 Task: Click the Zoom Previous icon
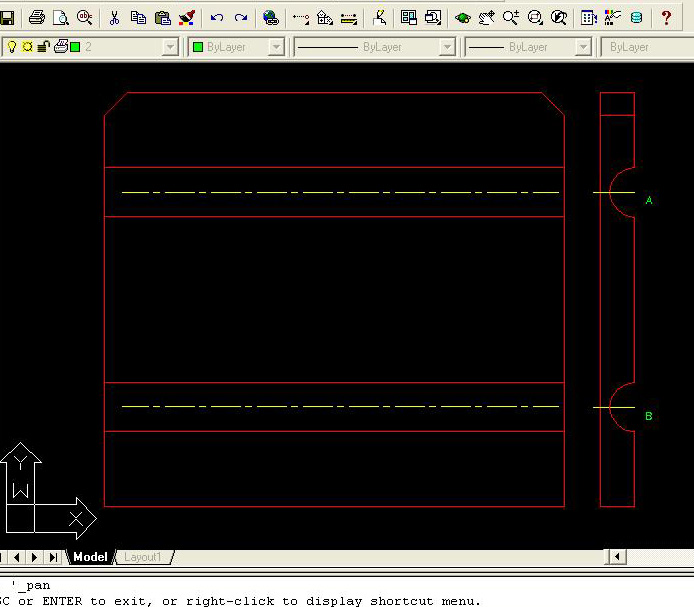[559, 18]
